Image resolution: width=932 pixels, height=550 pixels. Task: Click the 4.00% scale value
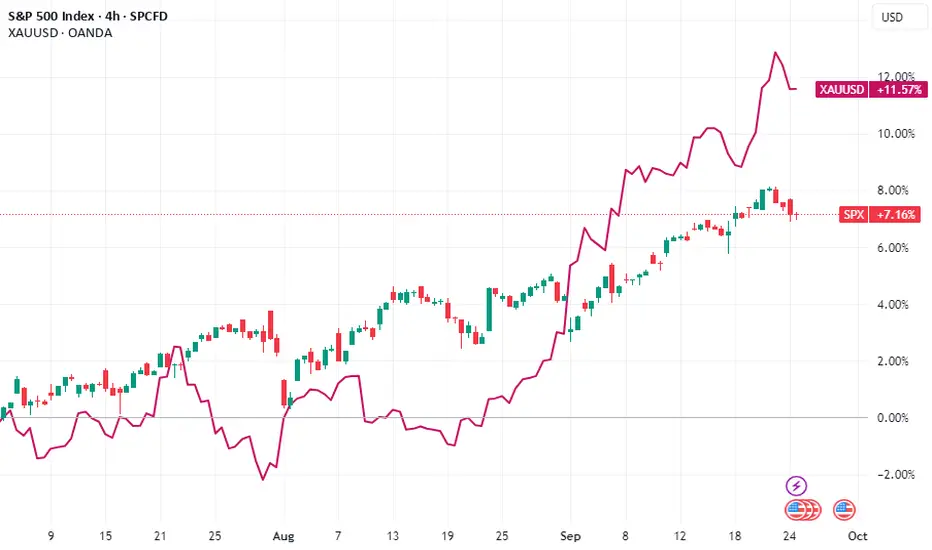point(893,304)
